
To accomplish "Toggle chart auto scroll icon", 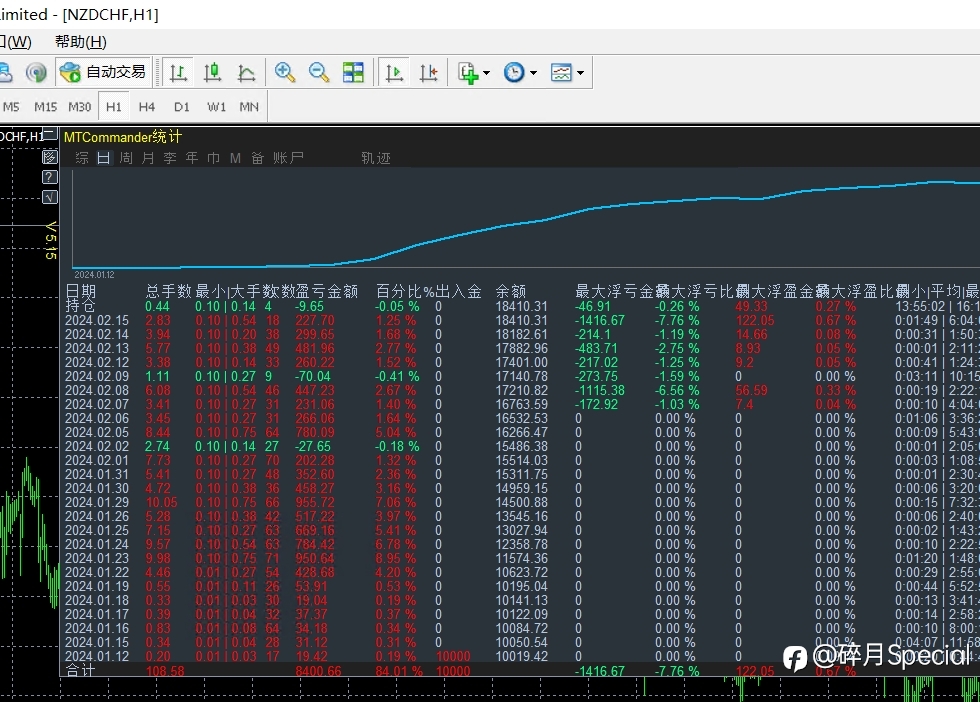I will click(394, 73).
